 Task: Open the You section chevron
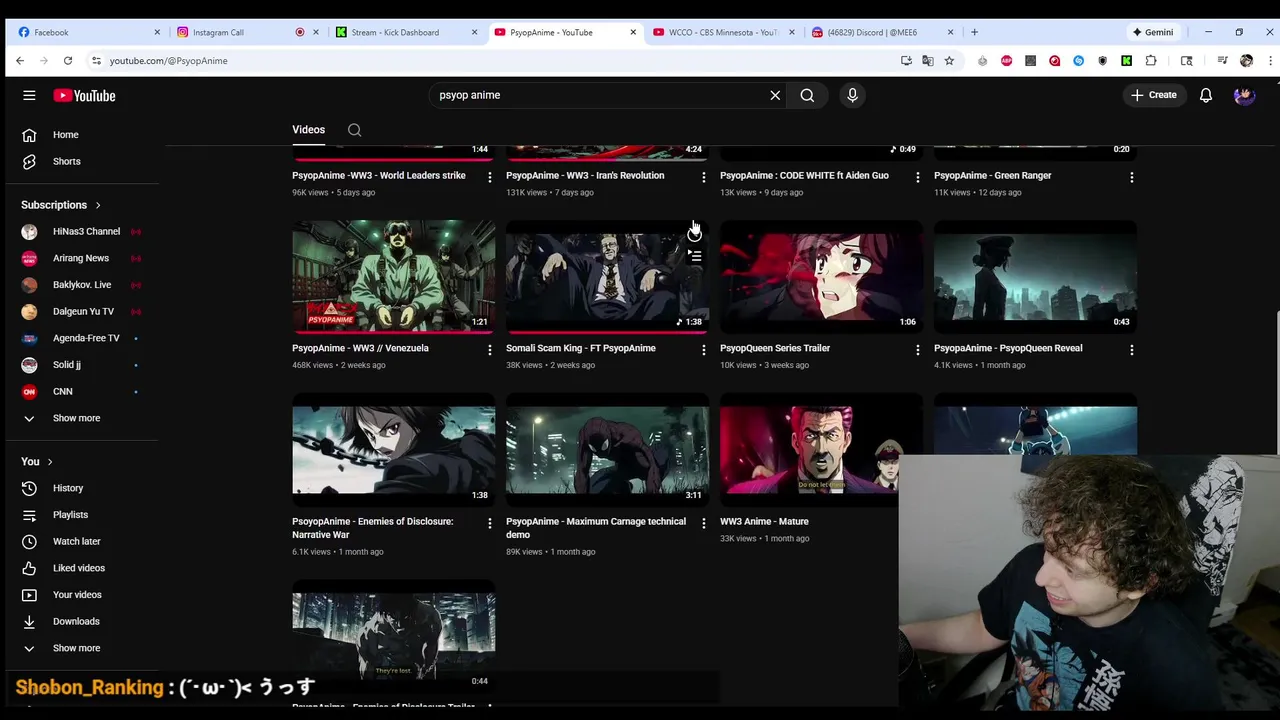click(49, 462)
